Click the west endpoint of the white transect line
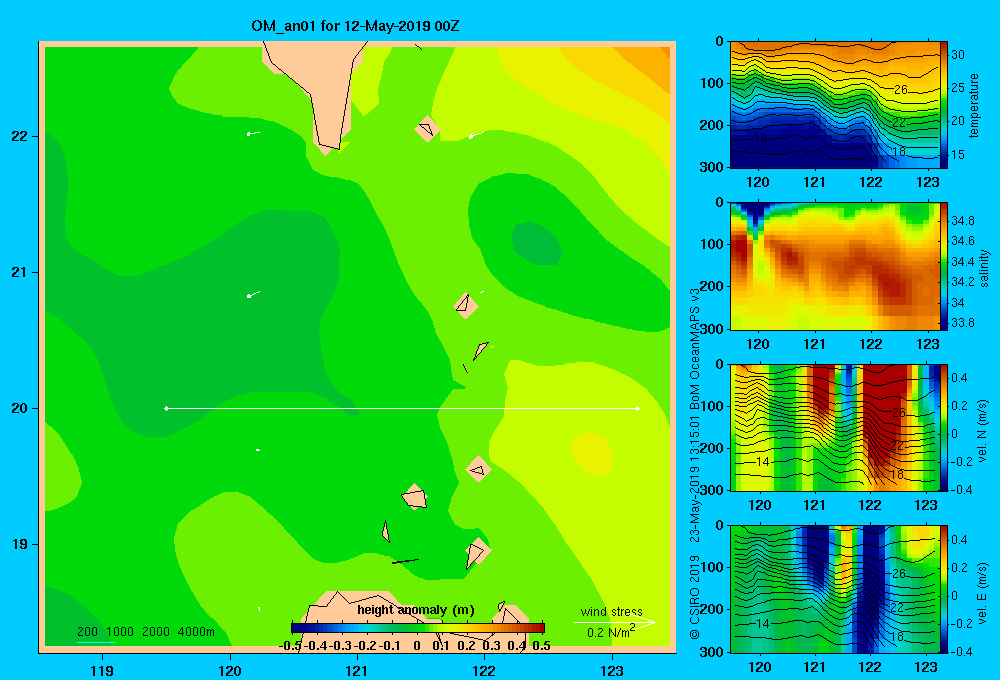Viewport: 1000px width, 680px height. point(166,408)
